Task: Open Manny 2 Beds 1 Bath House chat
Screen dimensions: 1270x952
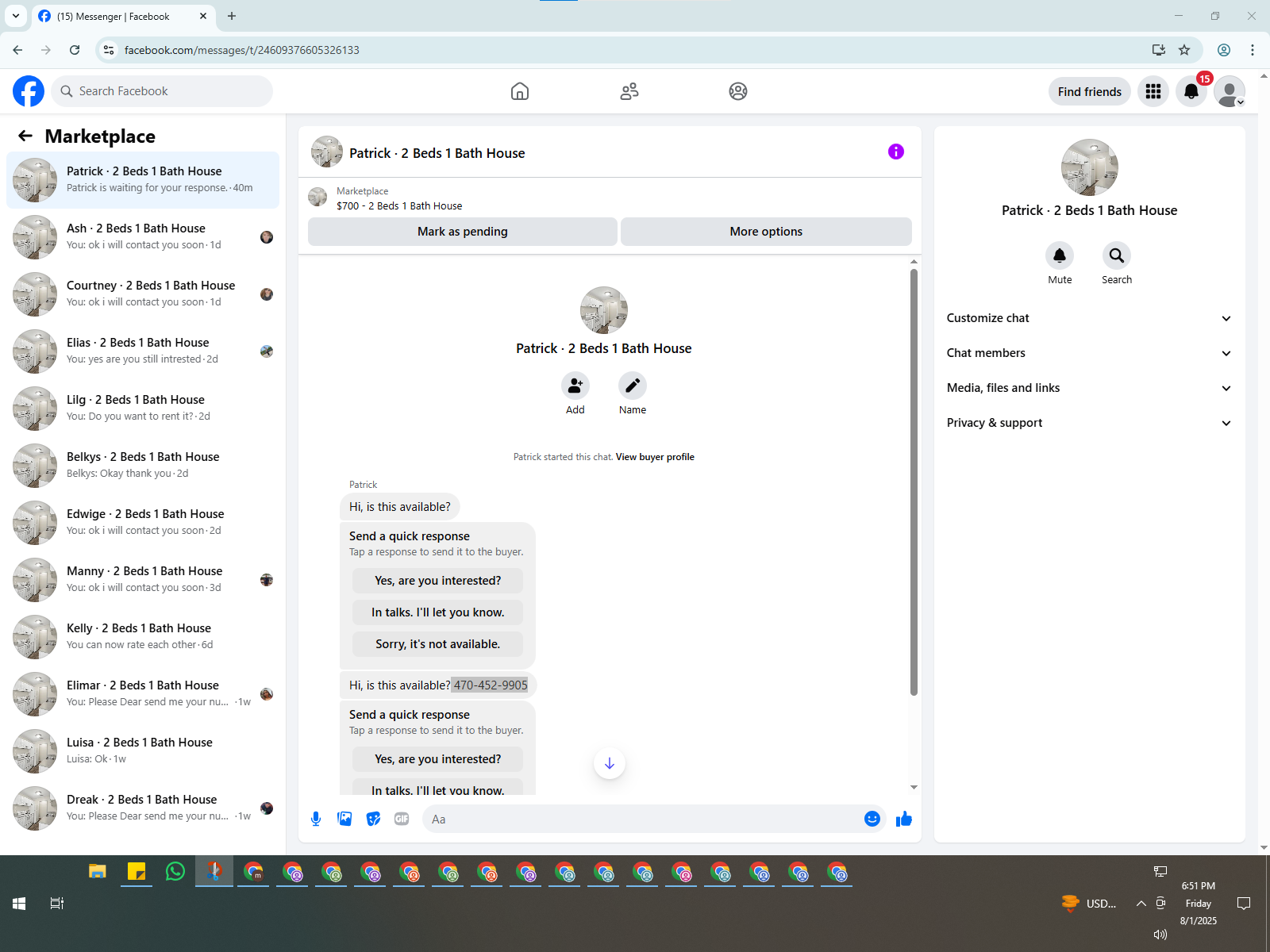Action: tap(143, 580)
